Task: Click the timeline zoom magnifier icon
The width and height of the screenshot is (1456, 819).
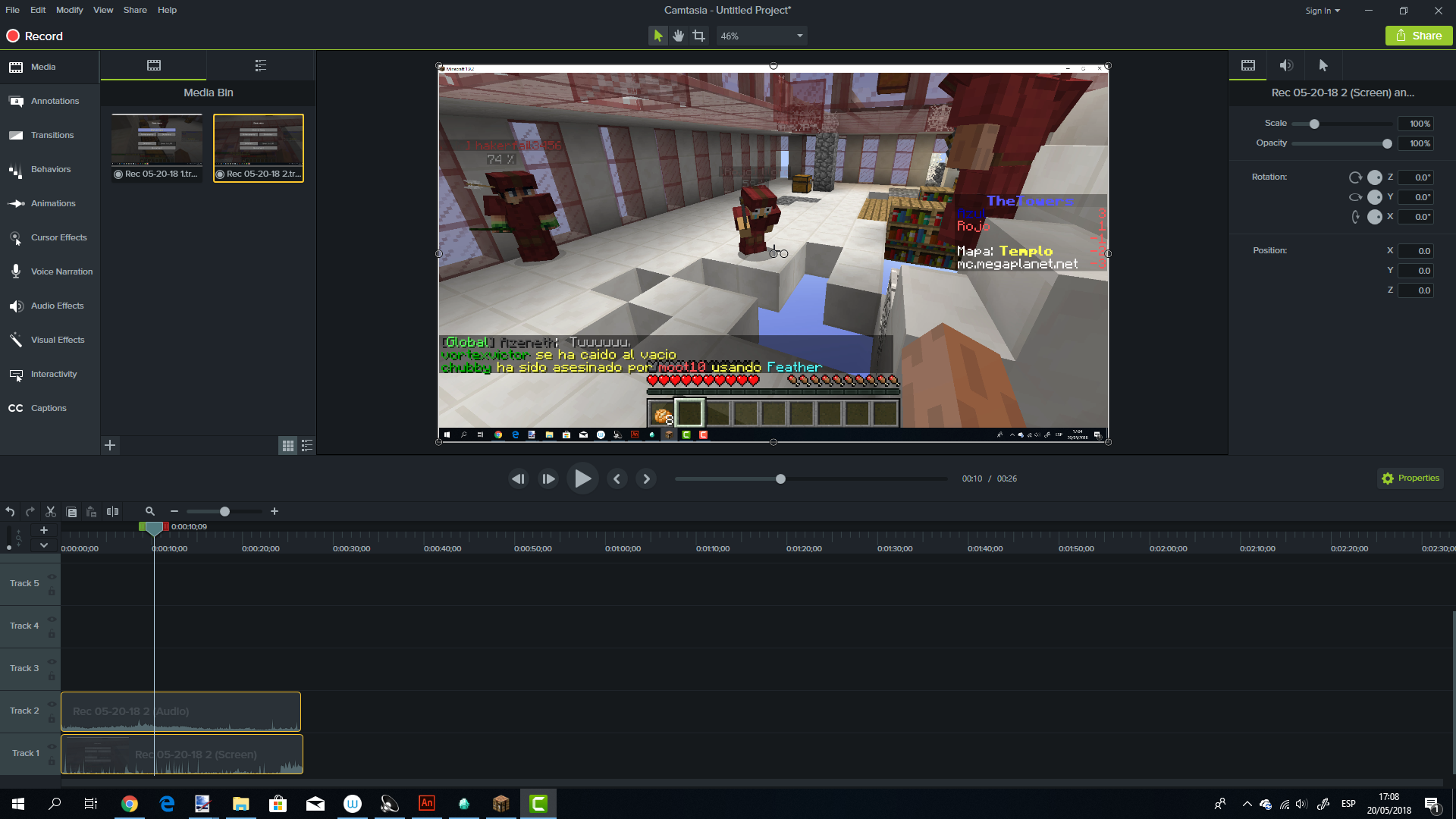Action: click(x=150, y=512)
